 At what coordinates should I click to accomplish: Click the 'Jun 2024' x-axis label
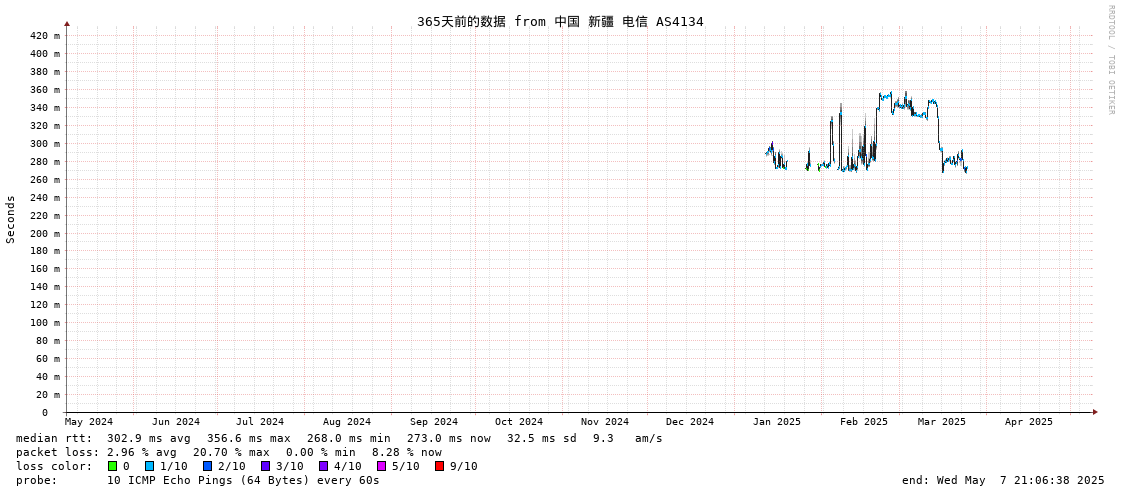pyautogui.click(x=176, y=422)
